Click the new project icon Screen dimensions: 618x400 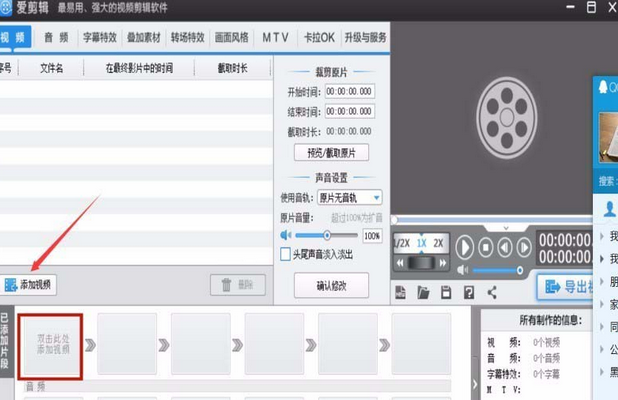[400, 292]
